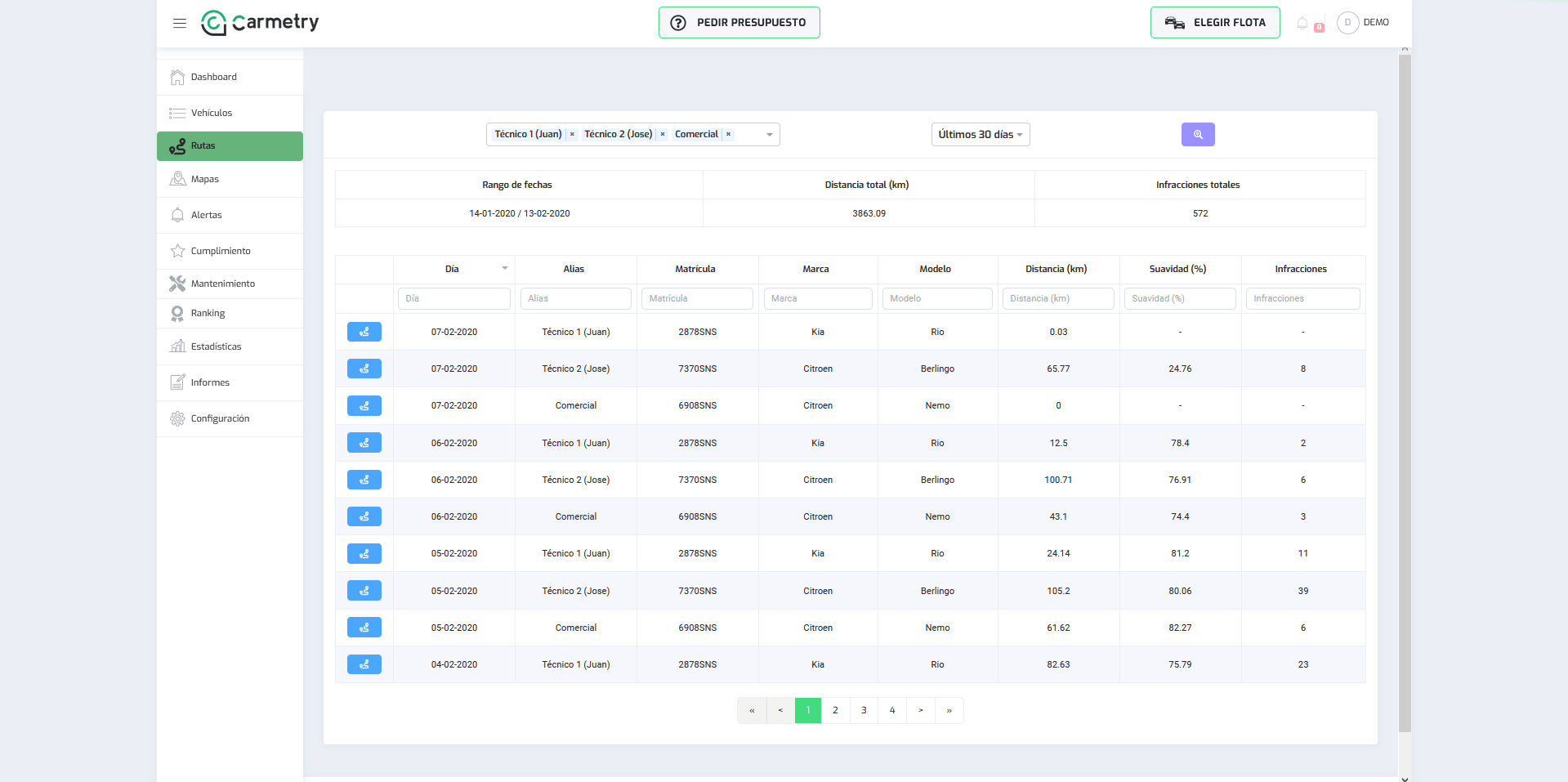Click the 3863.09 total distance value
Screen dimensions: 1568x782
[869, 213]
